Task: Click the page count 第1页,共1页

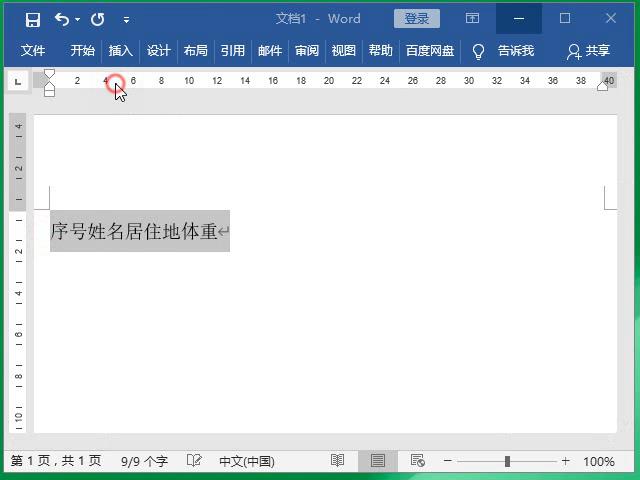Action: (x=56, y=461)
